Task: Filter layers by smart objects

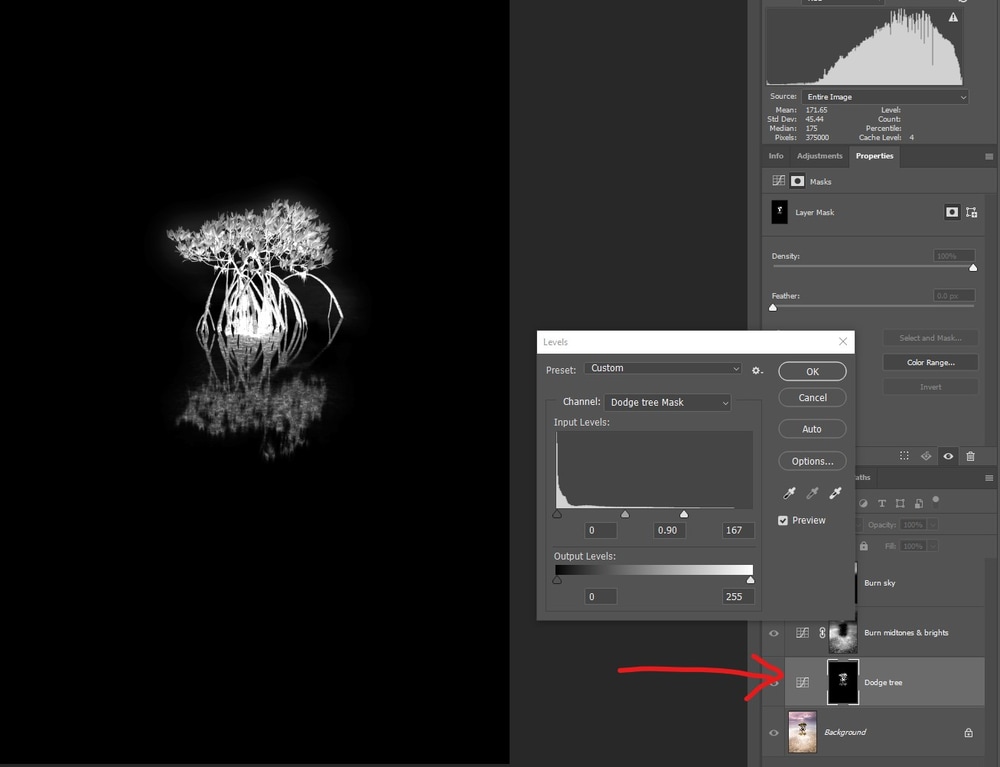Action: [x=918, y=503]
